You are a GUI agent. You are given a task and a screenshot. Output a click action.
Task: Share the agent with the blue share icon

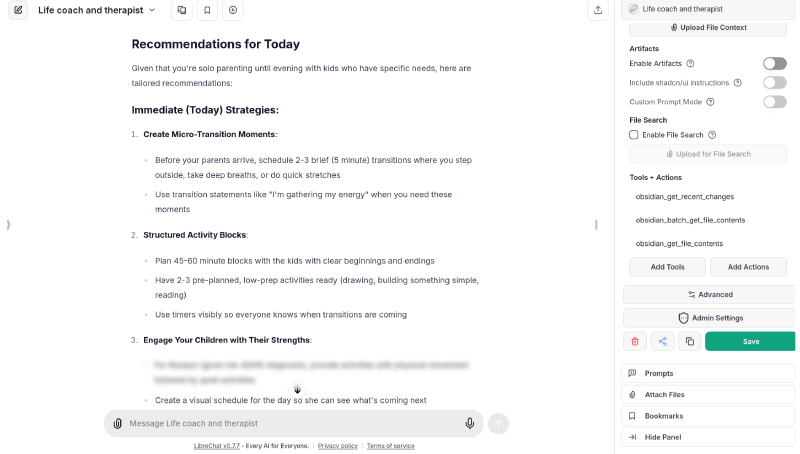coord(662,341)
